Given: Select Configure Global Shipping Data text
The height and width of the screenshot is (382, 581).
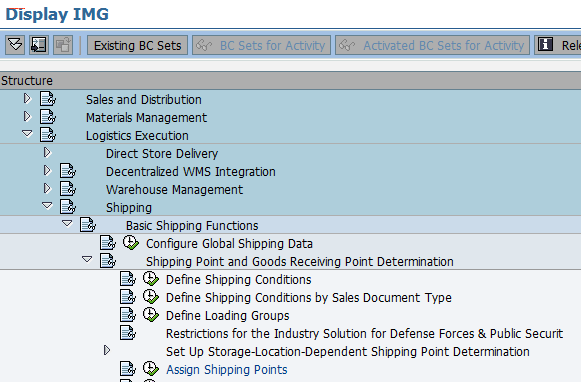Looking at the screenshot, I should point(229,244).
